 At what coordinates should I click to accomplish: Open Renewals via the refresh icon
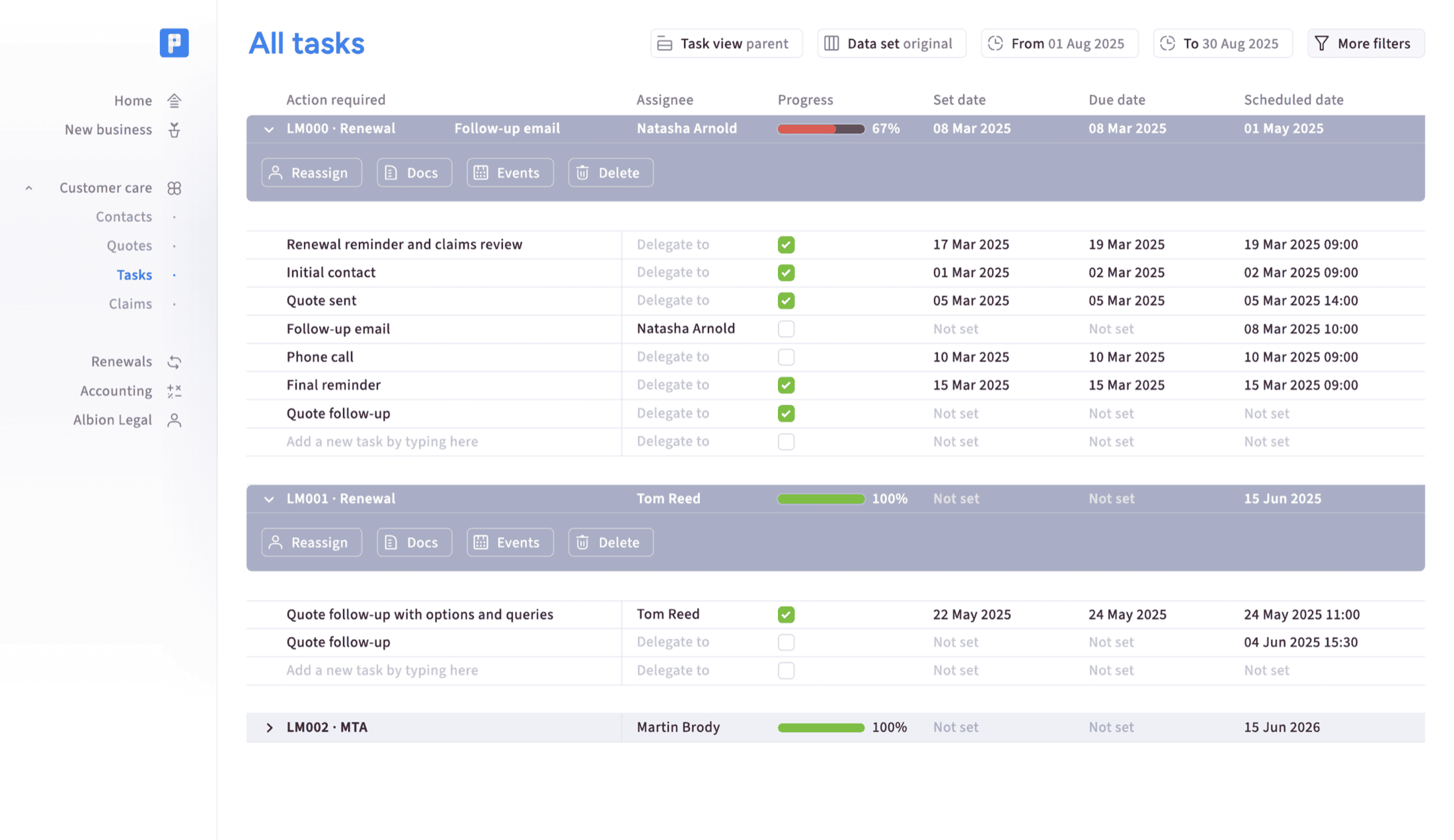174,362
